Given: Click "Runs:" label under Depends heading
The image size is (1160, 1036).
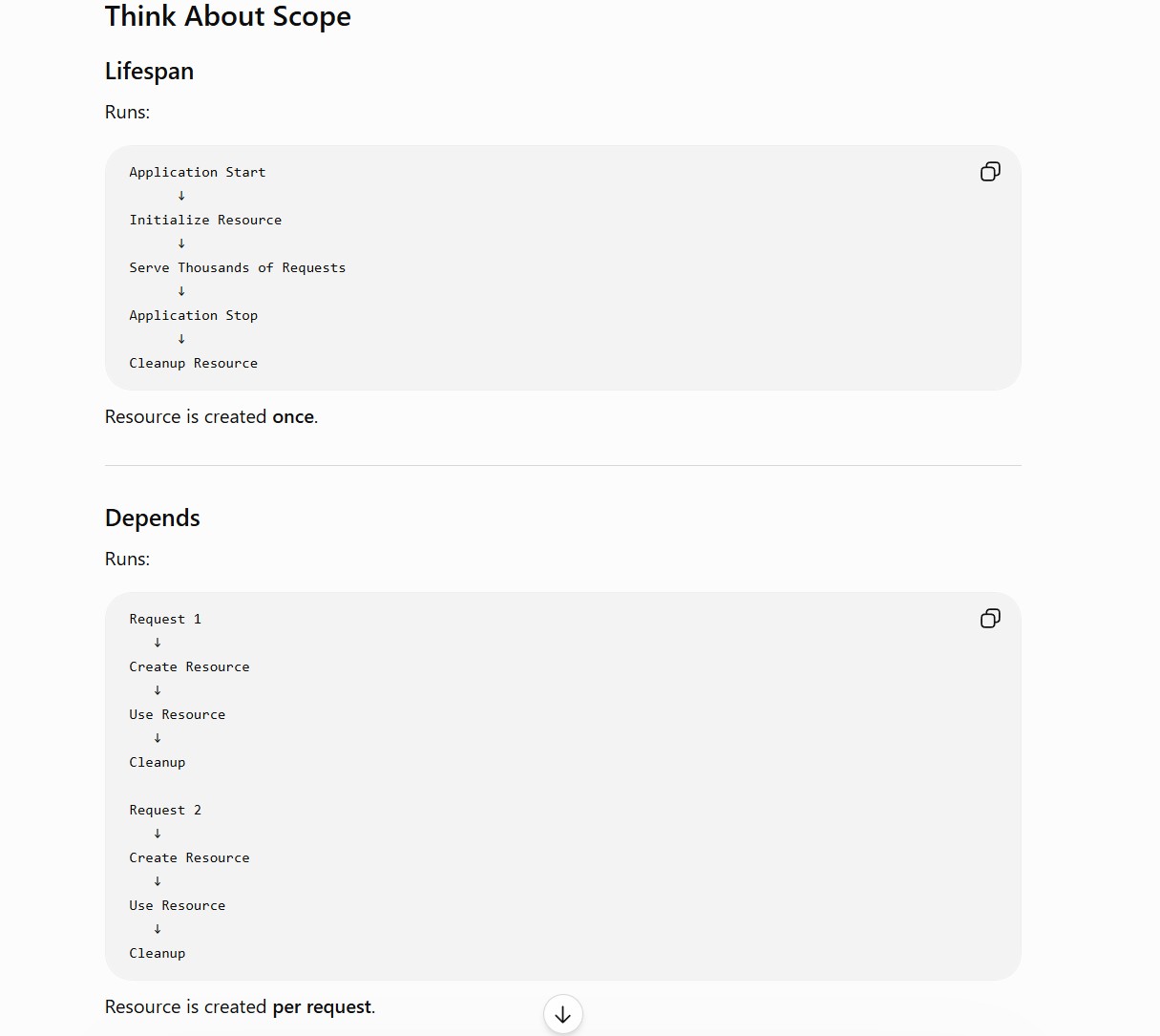Looking at the screenshot, I should pos(128,560).
